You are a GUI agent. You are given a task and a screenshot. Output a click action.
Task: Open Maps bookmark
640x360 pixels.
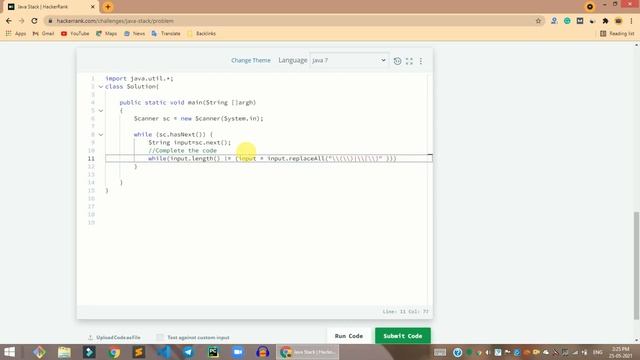pyautogui.click(x=107, y=33)
